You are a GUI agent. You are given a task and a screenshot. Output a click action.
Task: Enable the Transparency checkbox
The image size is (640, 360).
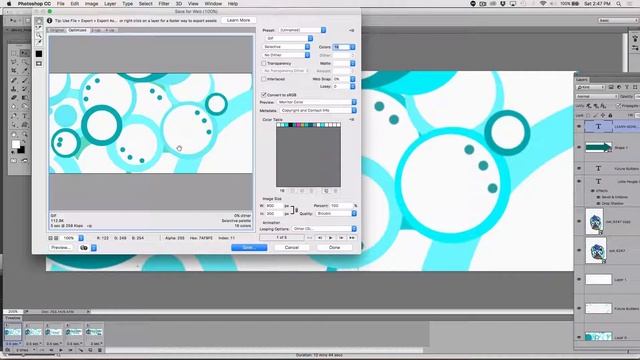pos(264,63)
